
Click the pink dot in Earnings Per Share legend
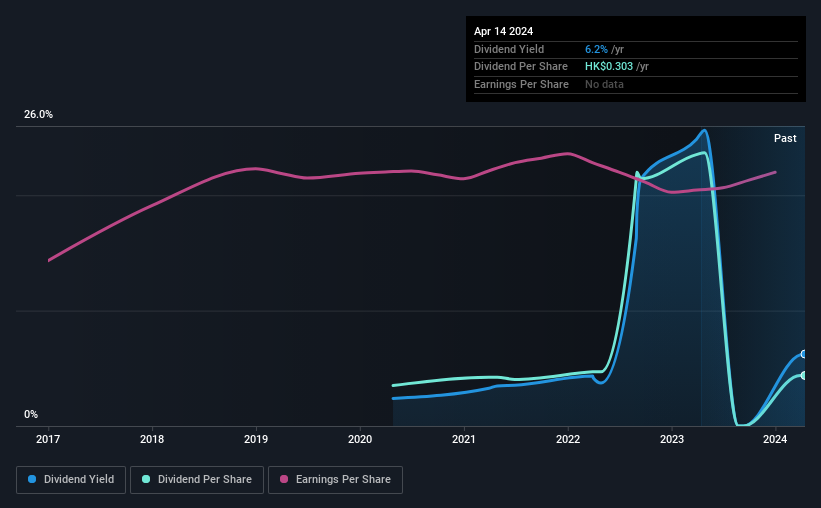[x=284, y=480]
